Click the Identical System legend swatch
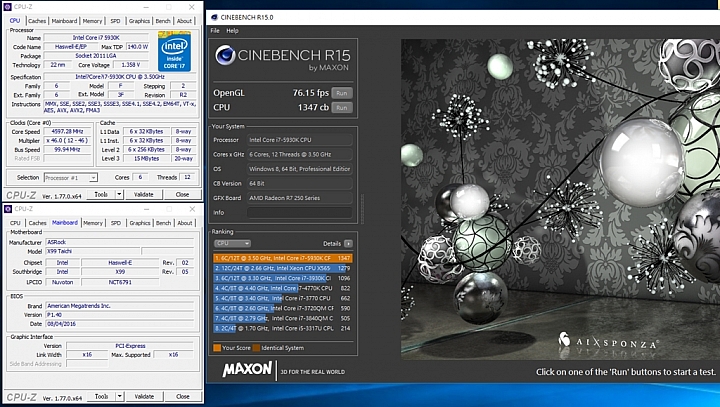The height and width of the screenshot is (407, 720). [256, 348]
